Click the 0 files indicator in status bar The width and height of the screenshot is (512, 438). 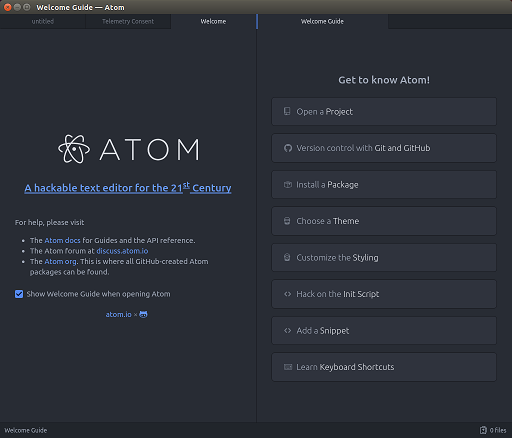(493, 430)
